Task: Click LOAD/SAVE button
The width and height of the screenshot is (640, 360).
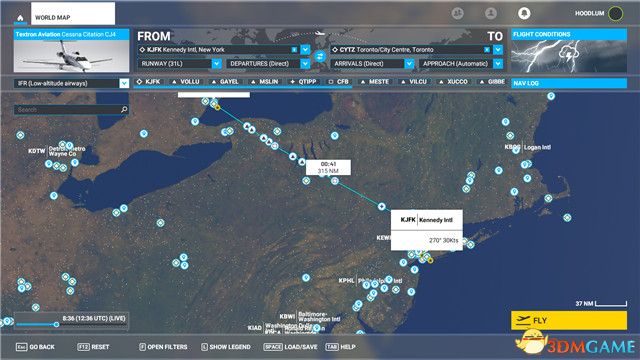Action: (291, 347)
